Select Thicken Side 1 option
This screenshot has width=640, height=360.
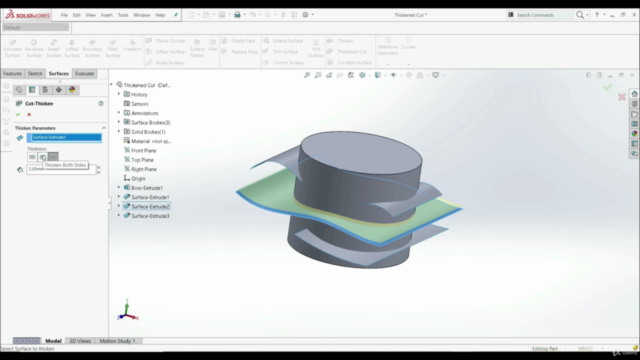coord(32,157)
